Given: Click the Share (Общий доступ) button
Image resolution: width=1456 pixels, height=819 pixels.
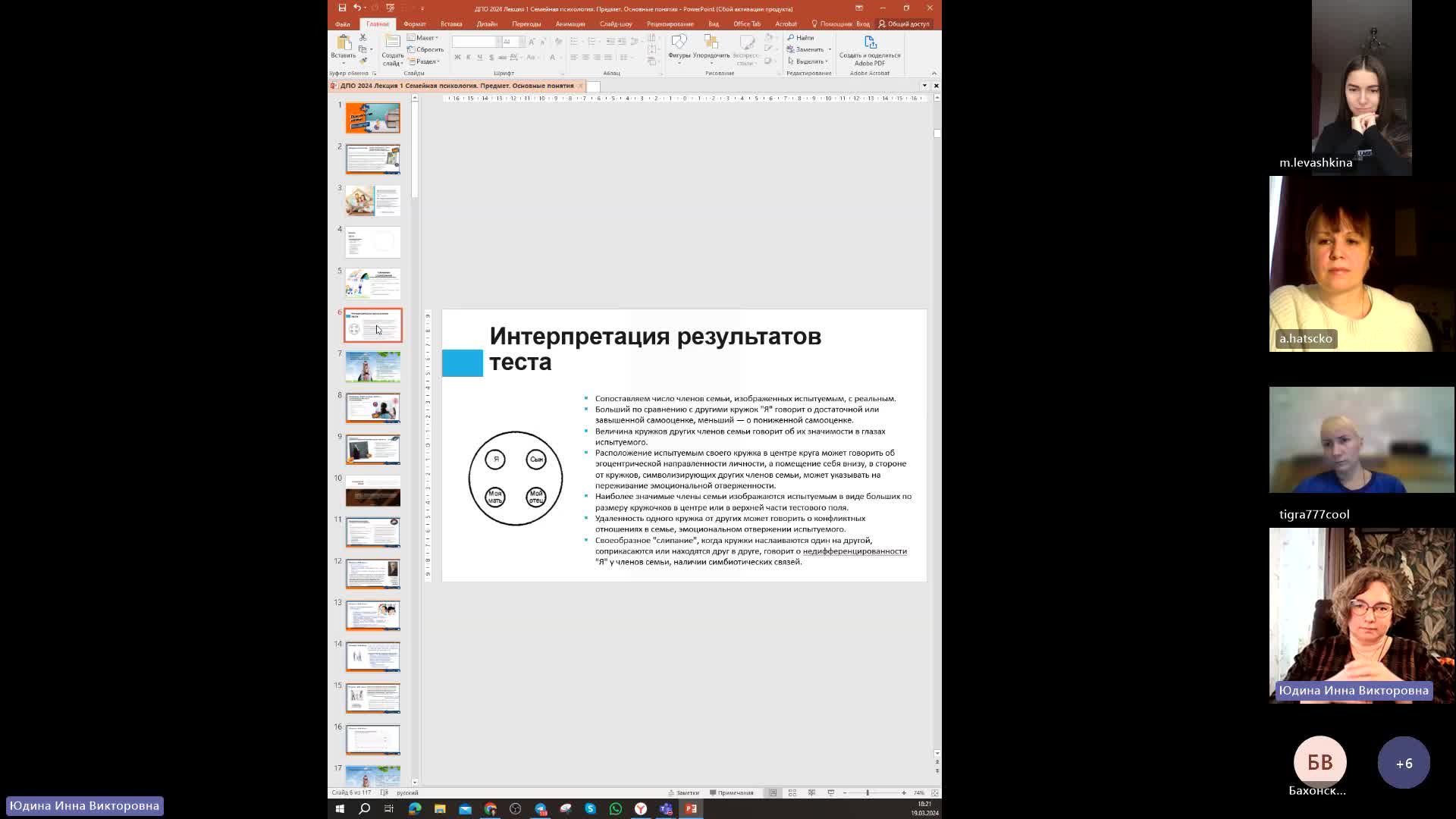Looking at the screenshot, I should point(904,24).
